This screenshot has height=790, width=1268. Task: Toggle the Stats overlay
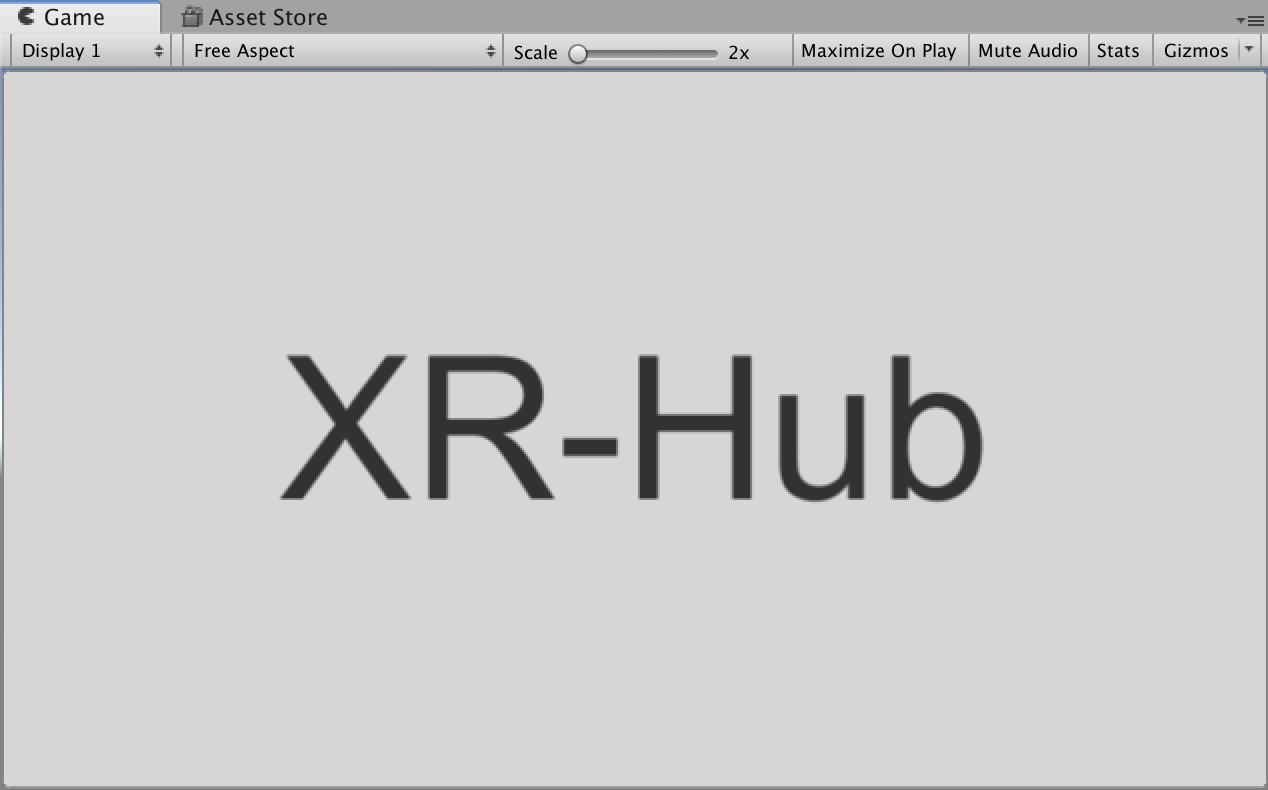[x=1117, y=51]
